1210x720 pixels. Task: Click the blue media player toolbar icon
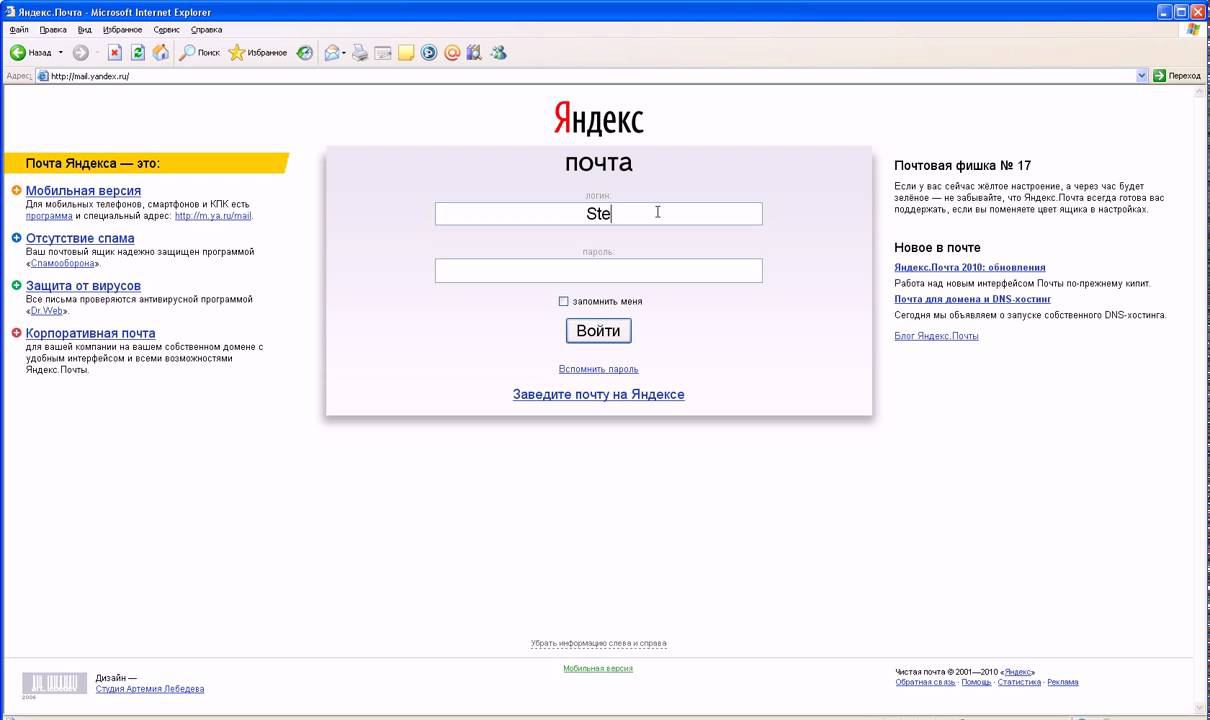429,53
